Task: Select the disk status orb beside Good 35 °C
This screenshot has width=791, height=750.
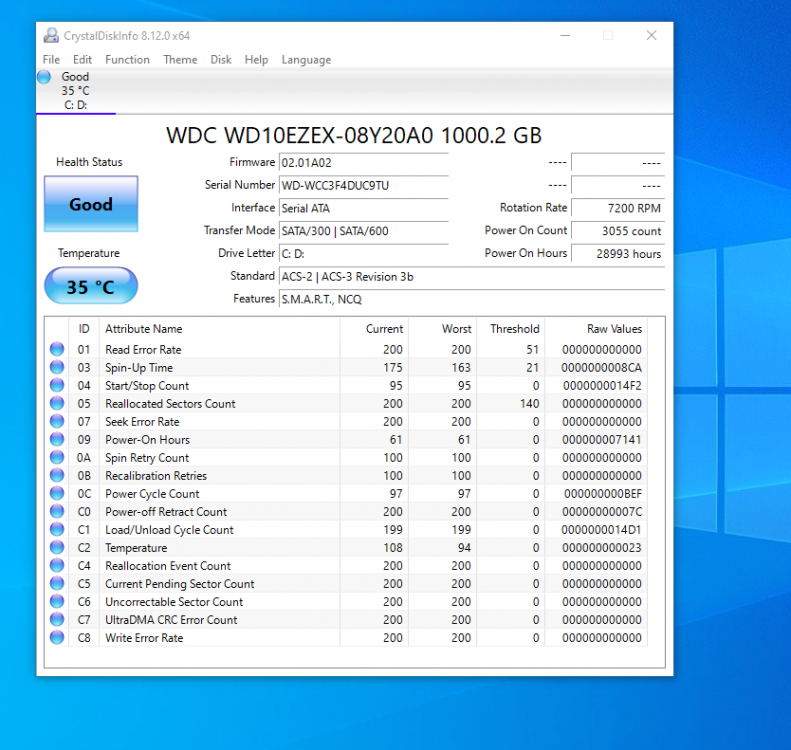Action: coord(44,77)
